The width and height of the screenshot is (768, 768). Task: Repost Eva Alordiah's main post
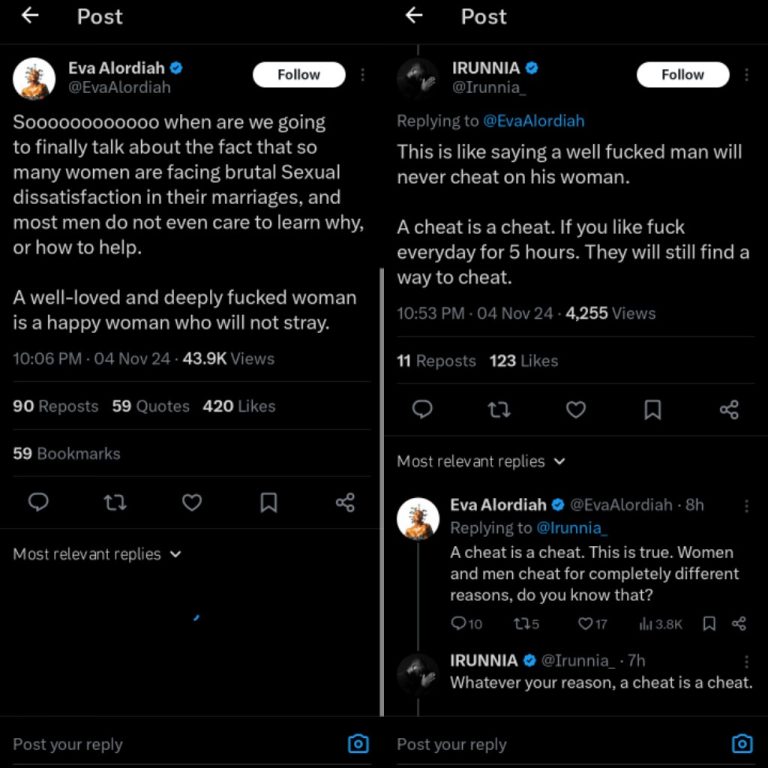click(x=115, y=502)
